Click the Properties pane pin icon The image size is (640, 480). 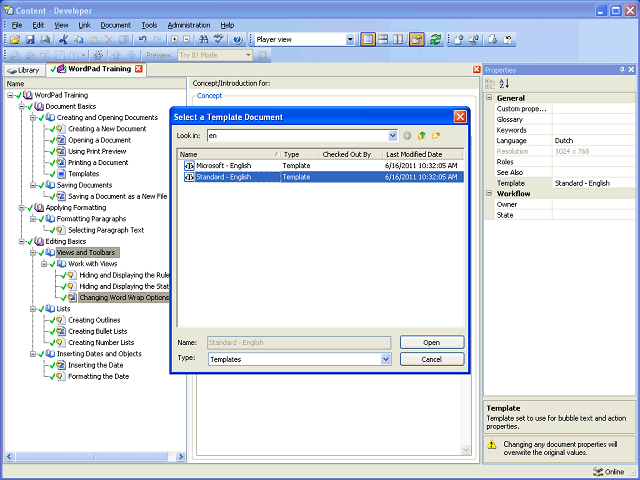(622, 70)
